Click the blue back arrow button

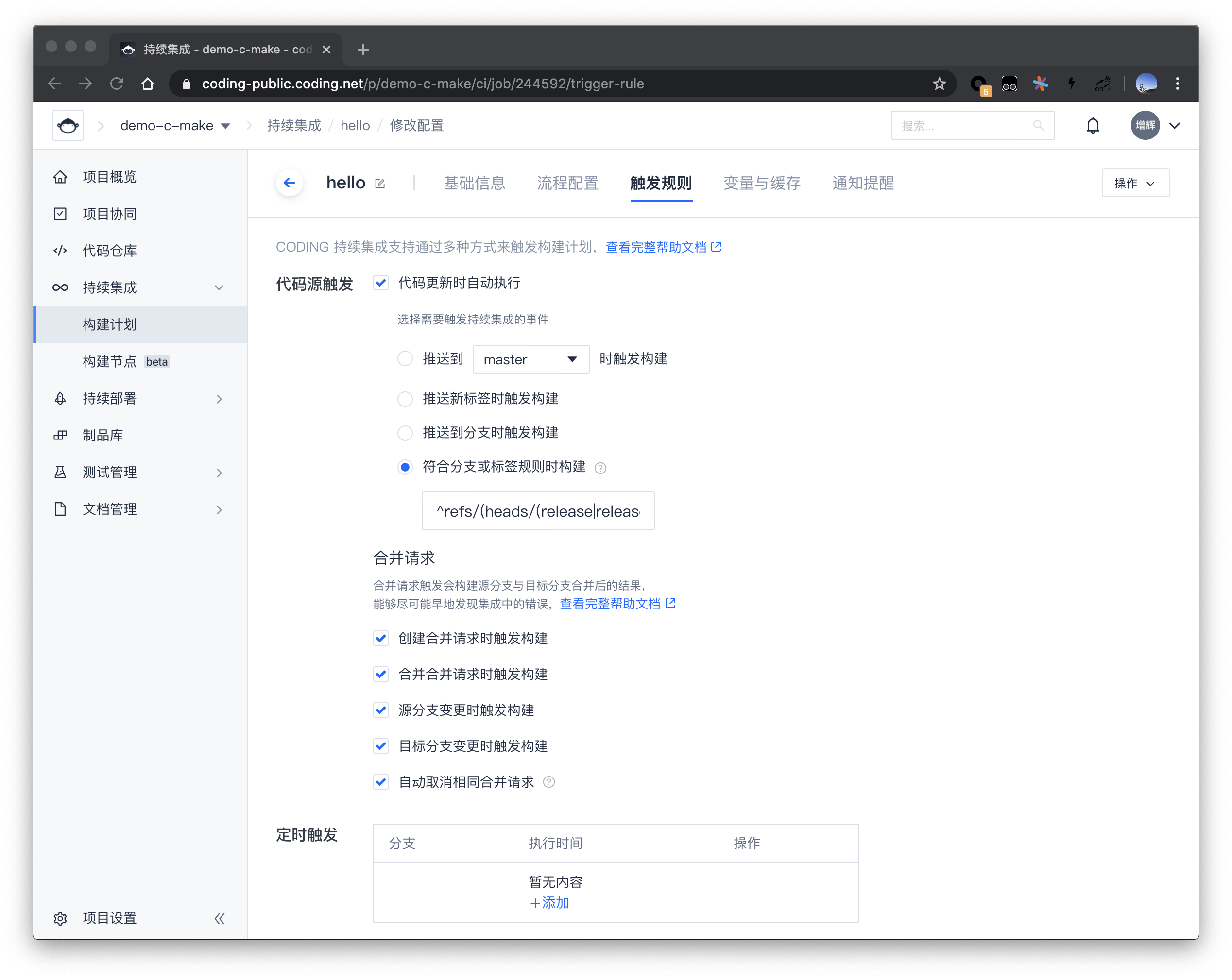coord(289,183)
